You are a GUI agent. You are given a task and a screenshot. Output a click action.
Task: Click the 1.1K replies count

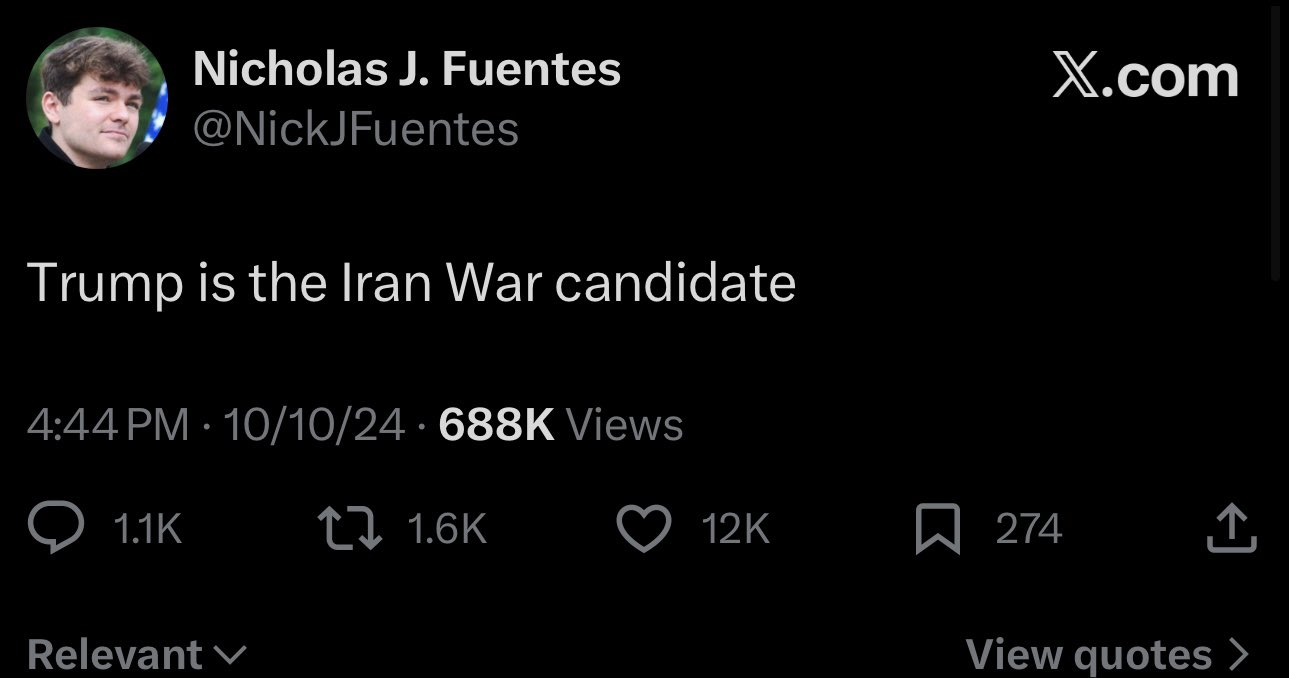pos(148,529)
